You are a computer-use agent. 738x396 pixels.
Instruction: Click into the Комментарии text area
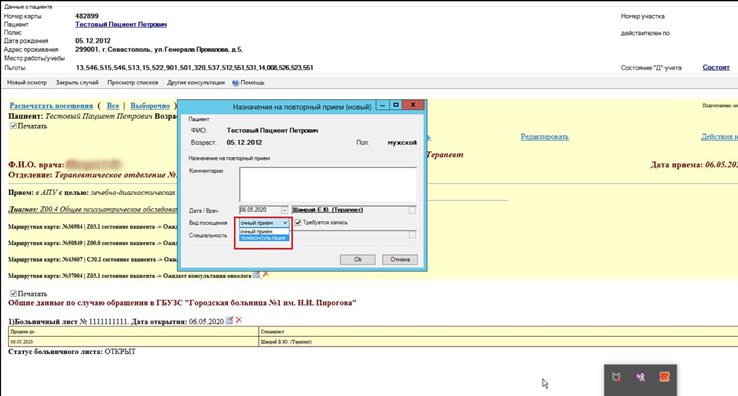pyautogui.click(x=328, y=185)
